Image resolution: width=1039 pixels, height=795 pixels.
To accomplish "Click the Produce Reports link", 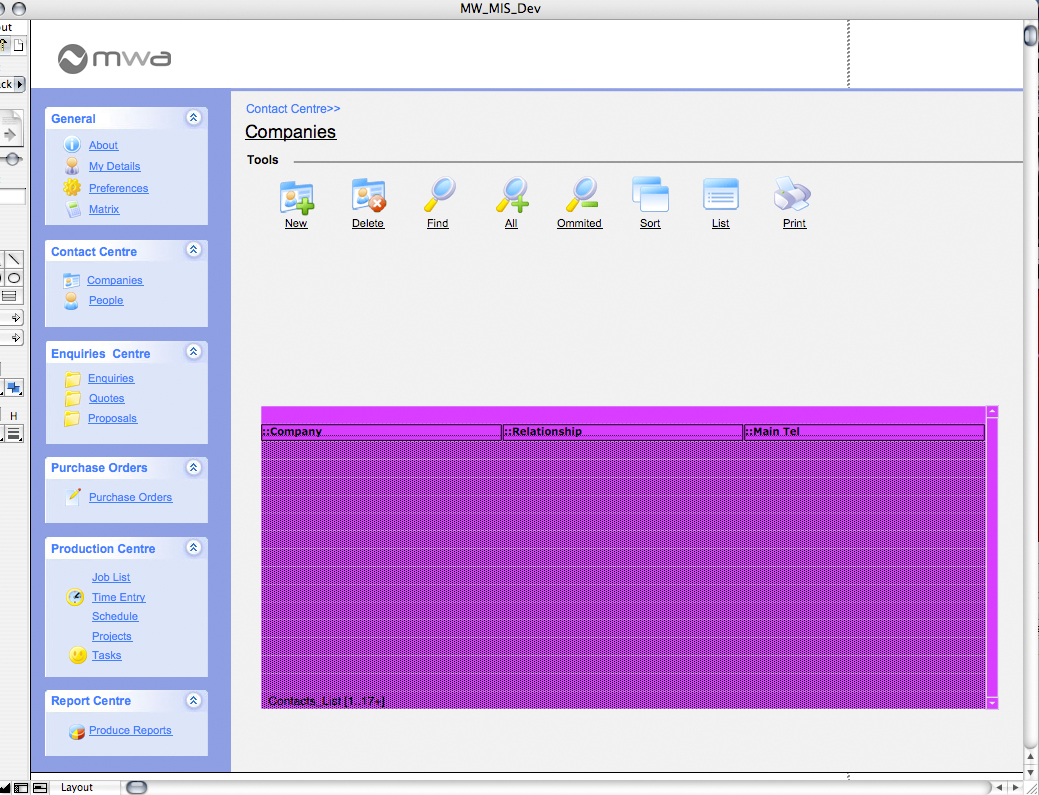I will [x=130, y=730].
